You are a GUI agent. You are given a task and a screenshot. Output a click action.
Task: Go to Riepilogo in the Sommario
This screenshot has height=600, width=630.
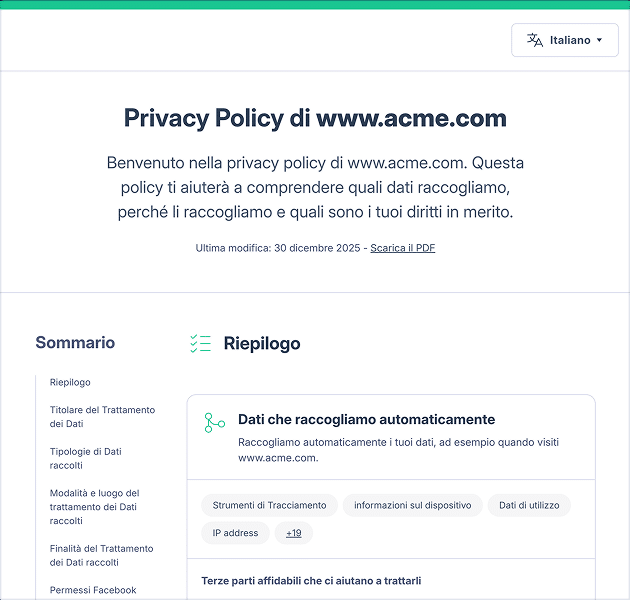click(70, 382)
